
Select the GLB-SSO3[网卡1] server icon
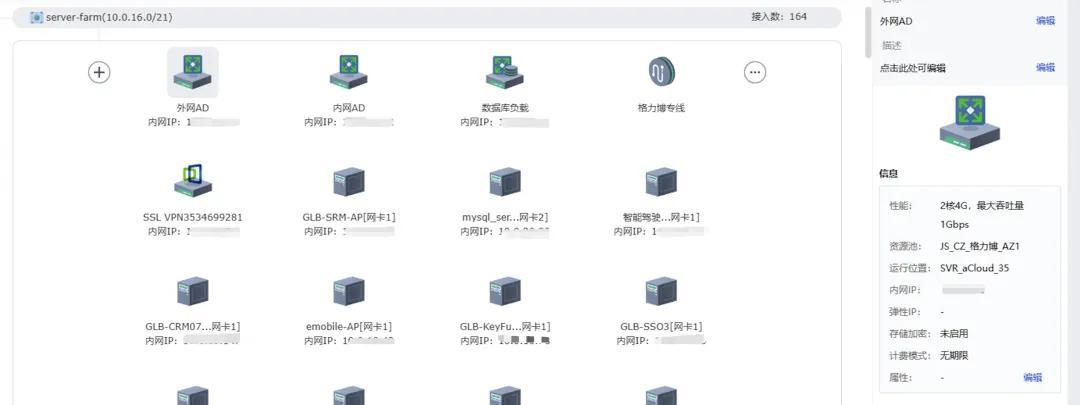point(661,291)
